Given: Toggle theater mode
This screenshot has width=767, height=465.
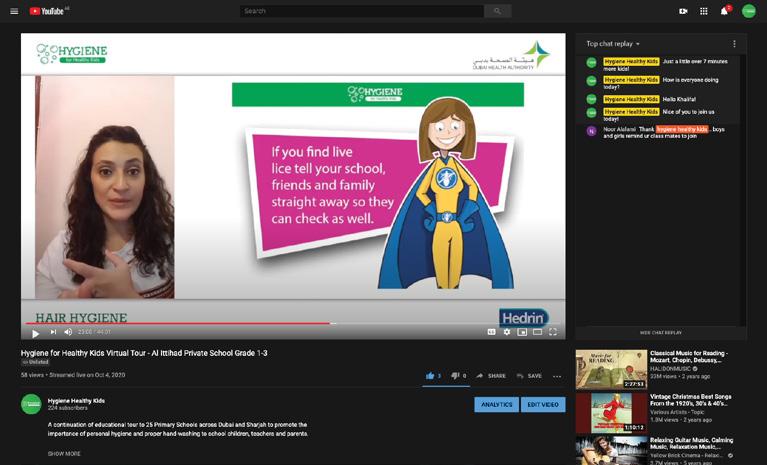Looking at the screenshot, I should [x=537, y=332].
